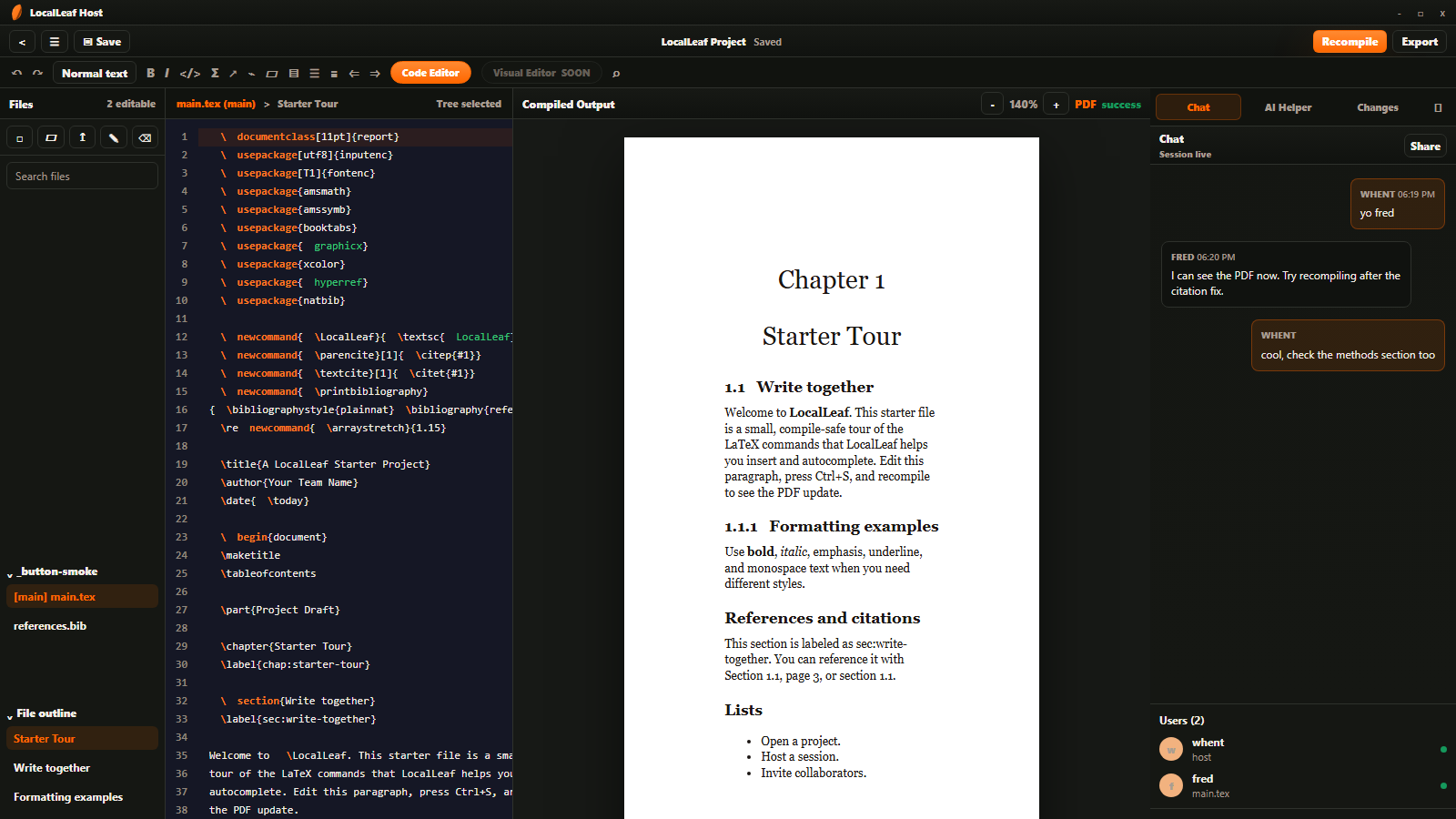The image size is (1456, 819).
Task: Click the back arrow button in the top bar
Action: pyautogui.click(x=23, y=42)
